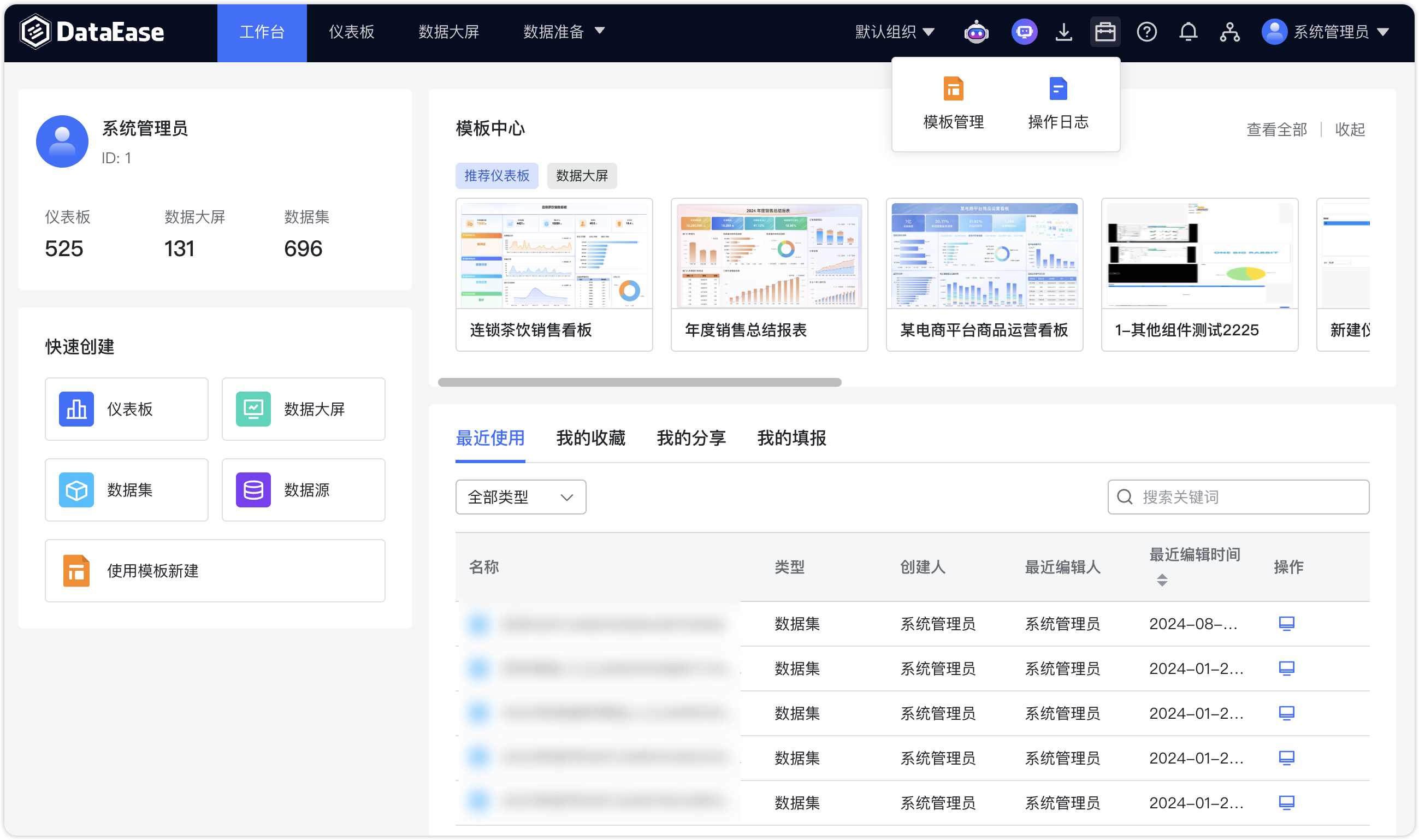Image resolution: width=1419 pixels, height=840 pixels.
Task: Click 收起 to collapse template center
Action: (x=1350, y=129)
